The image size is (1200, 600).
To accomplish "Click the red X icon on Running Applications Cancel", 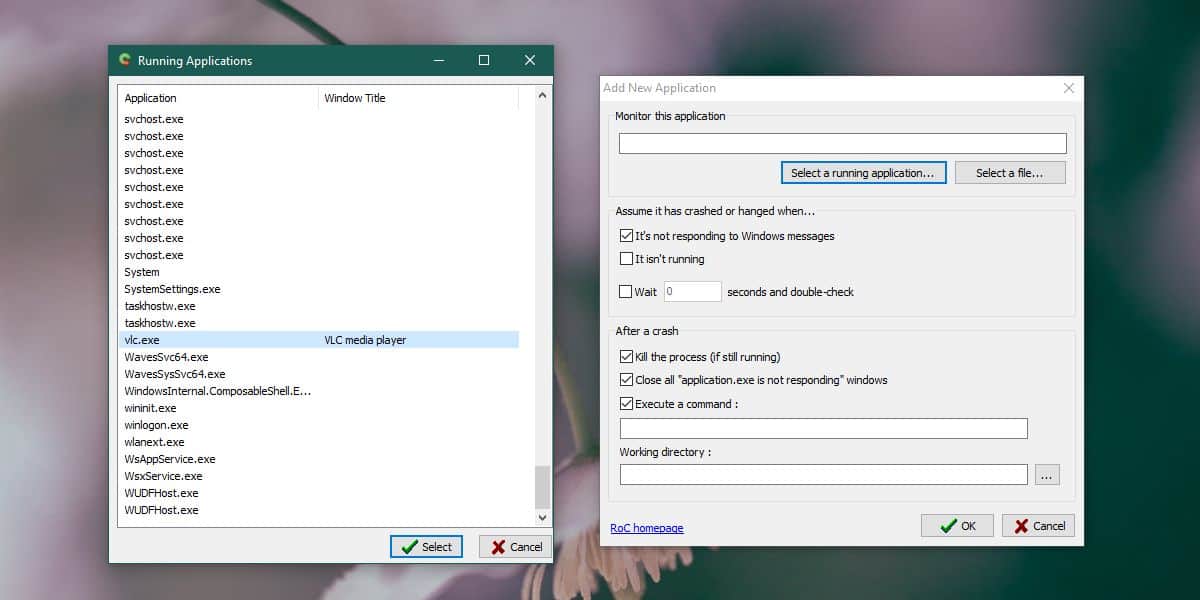I will [x=497, y=547].
